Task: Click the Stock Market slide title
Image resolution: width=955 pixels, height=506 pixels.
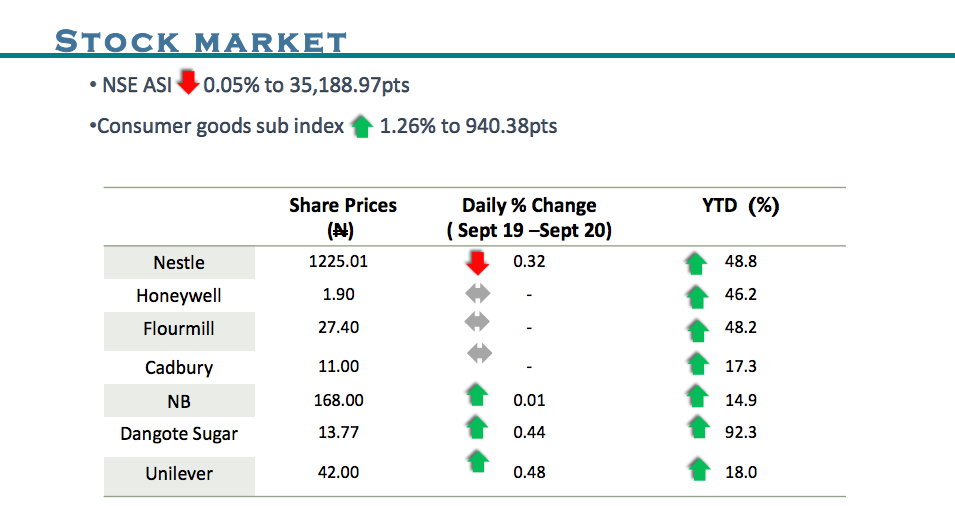Action: pyautogui.click(x=201, y=41)
